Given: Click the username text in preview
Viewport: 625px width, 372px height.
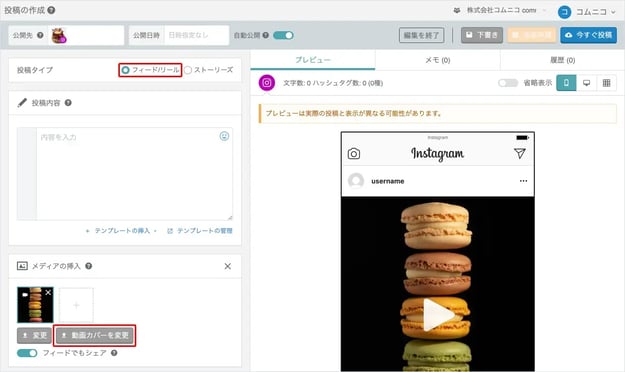Looking at the screenshot, I should pyautogui.click(x=387, y=181).
